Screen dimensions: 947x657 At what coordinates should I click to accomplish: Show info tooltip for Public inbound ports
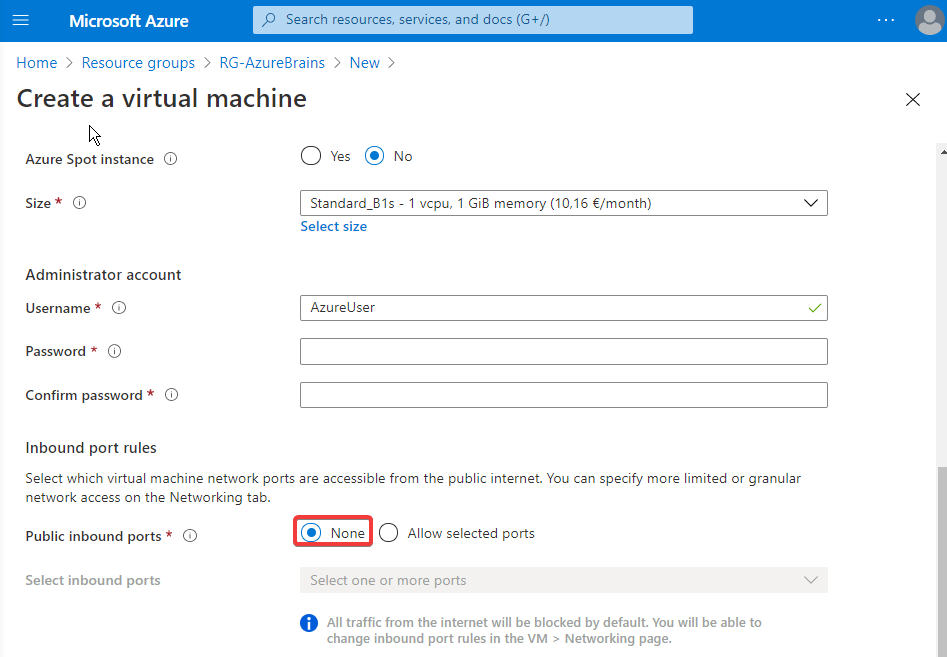[190, 536]
